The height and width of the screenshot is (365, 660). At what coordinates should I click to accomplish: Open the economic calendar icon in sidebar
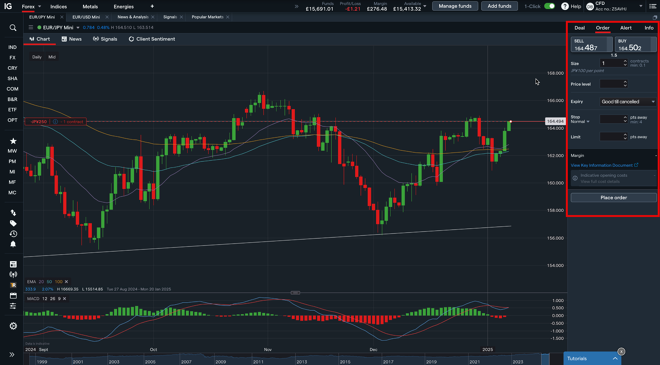click(13, 296)
